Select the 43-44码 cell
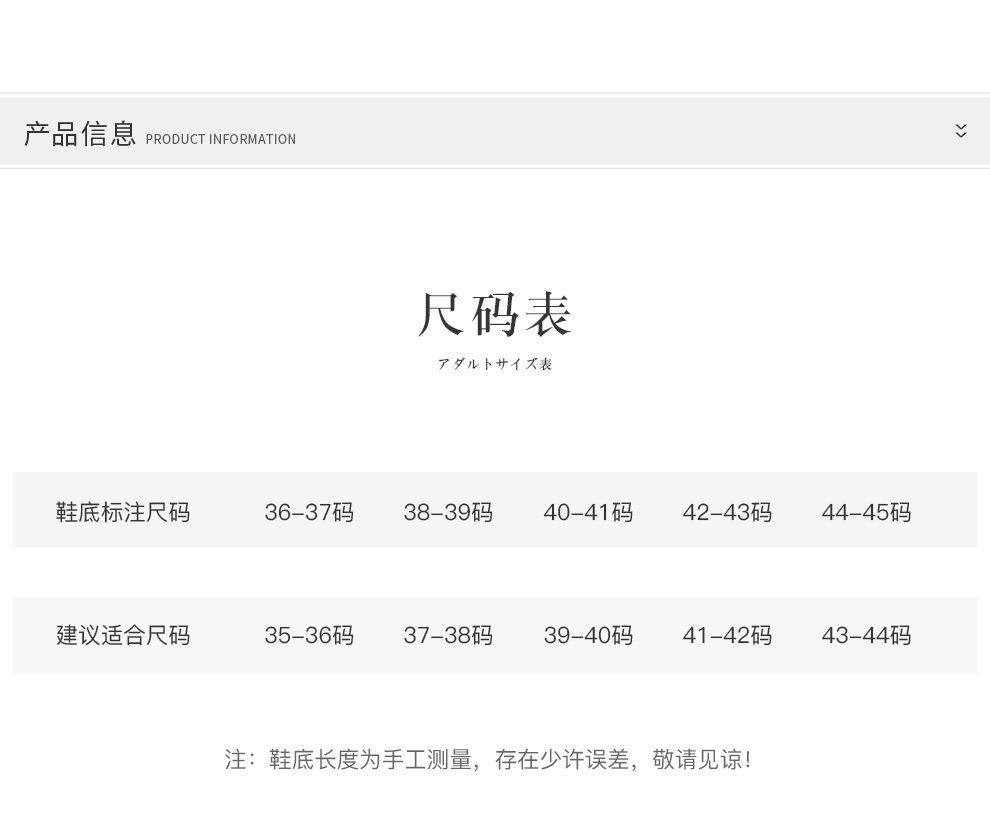990x835 pixels. click(866, 635)
